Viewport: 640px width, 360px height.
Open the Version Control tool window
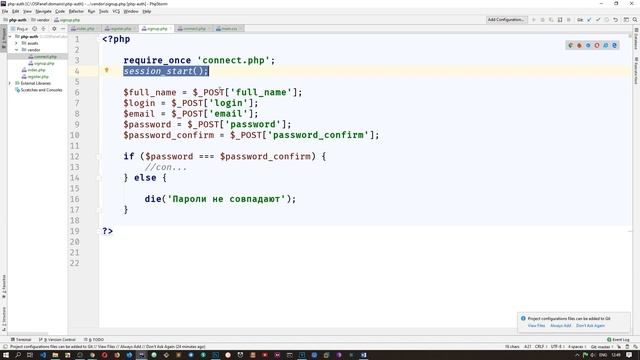[x=57, y=340]
